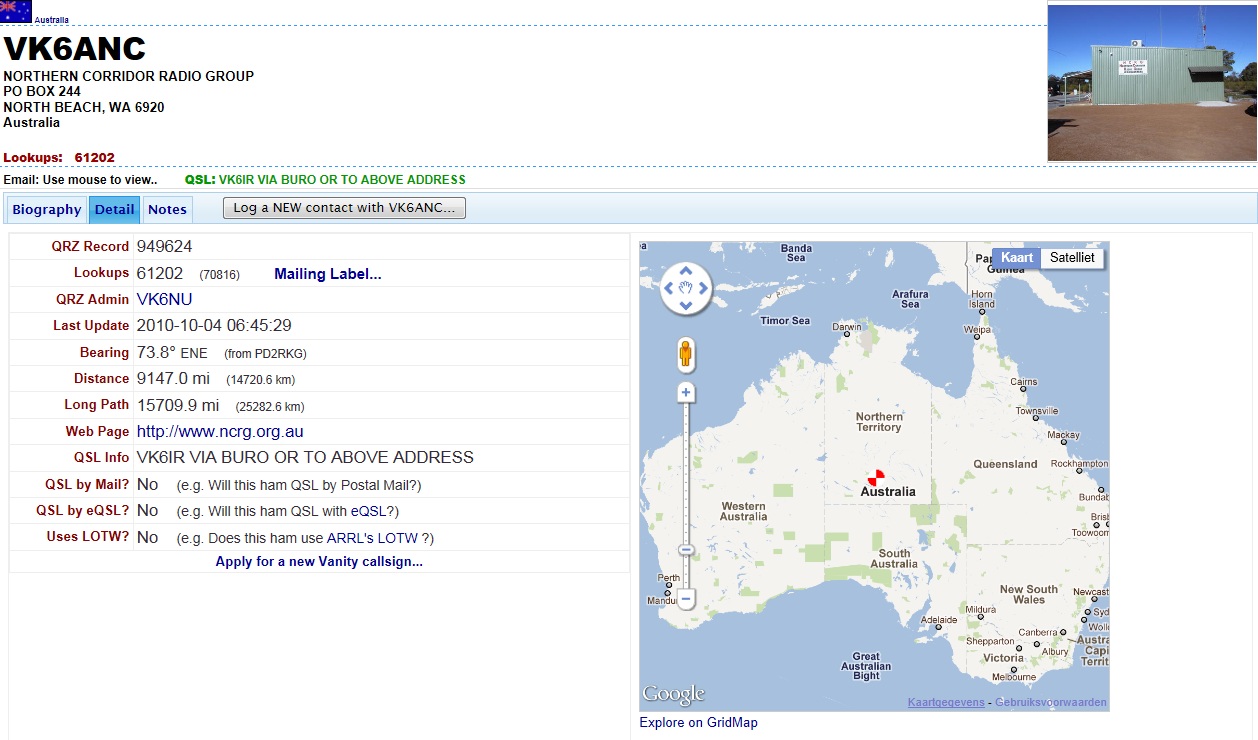Pan the map up with arrow
1258x740 pixels.
tap(686, 272)
